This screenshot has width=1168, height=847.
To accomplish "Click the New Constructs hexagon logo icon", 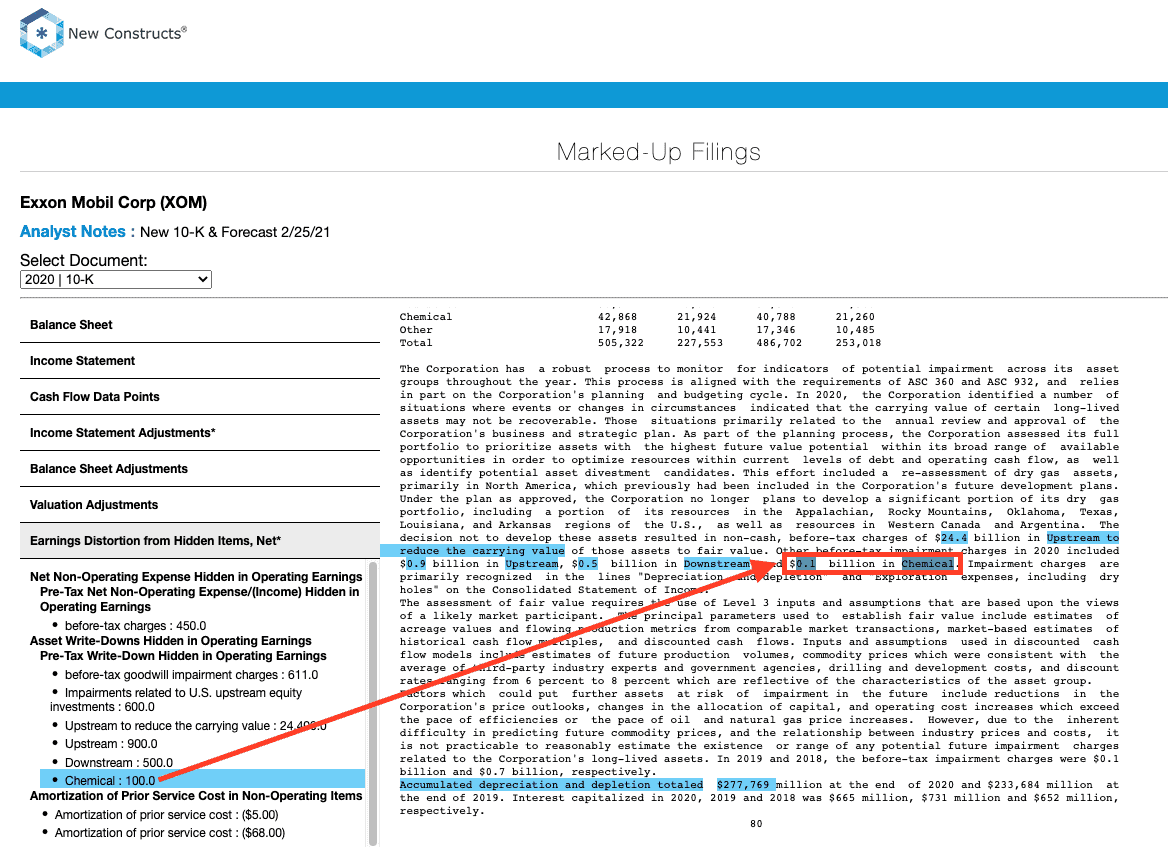I will coord(42,33).
